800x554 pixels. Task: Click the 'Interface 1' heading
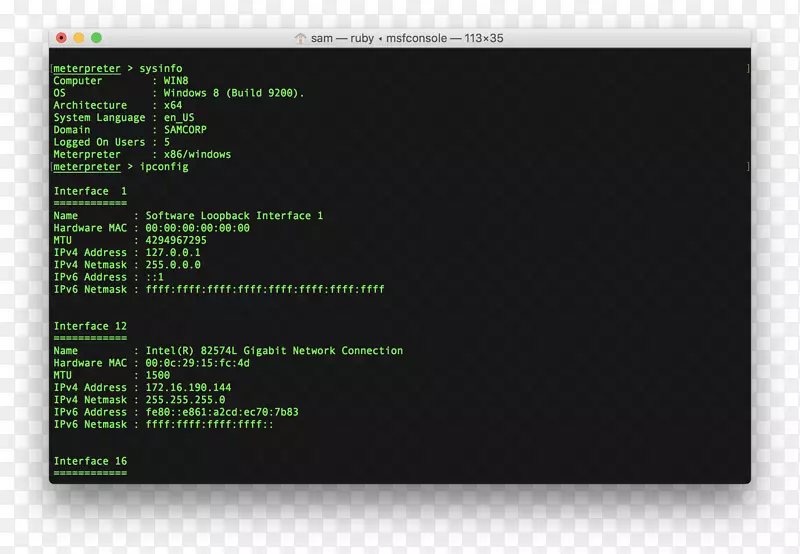tap(90, 191)
